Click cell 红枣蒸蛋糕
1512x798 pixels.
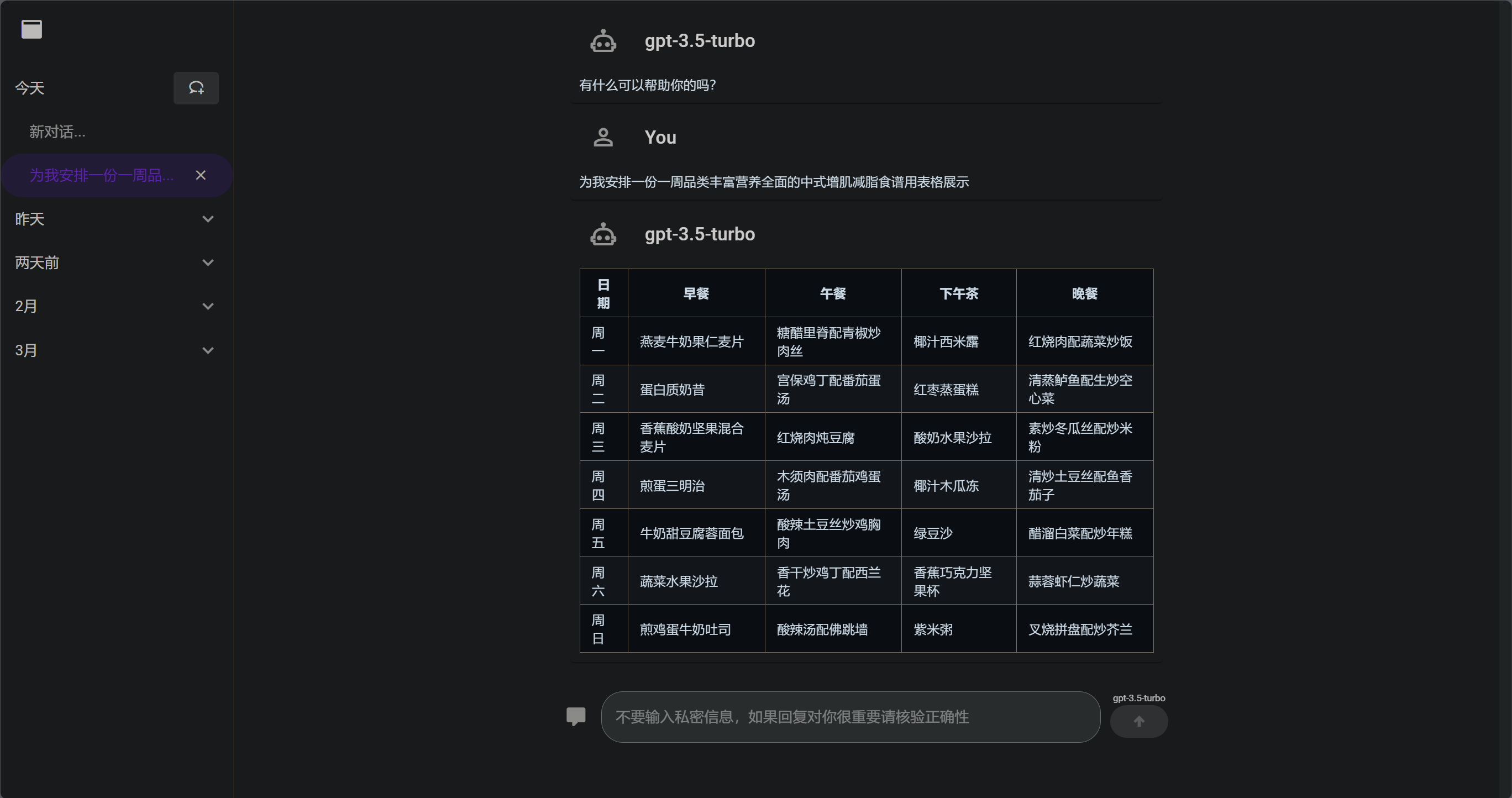click(x=959, y=390)
